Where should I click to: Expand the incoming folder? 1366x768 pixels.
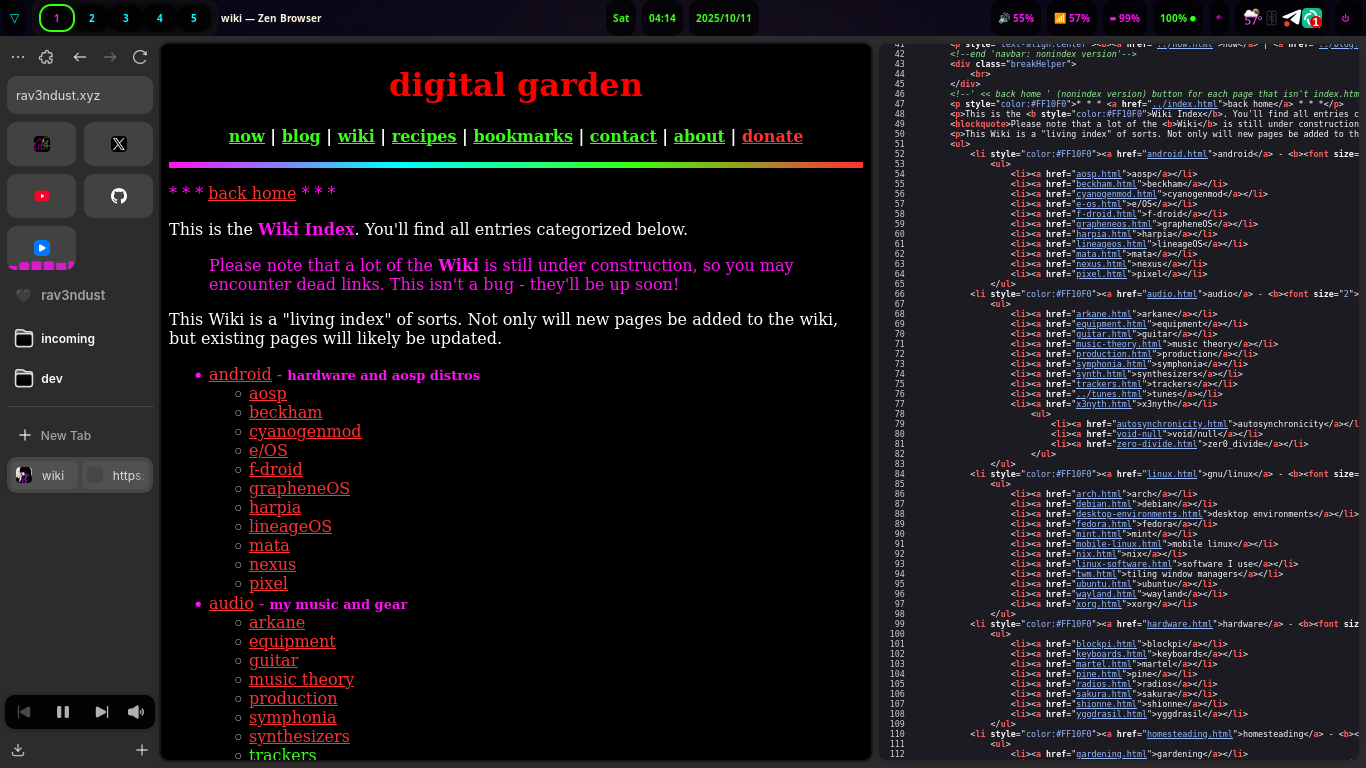point(67,339)
